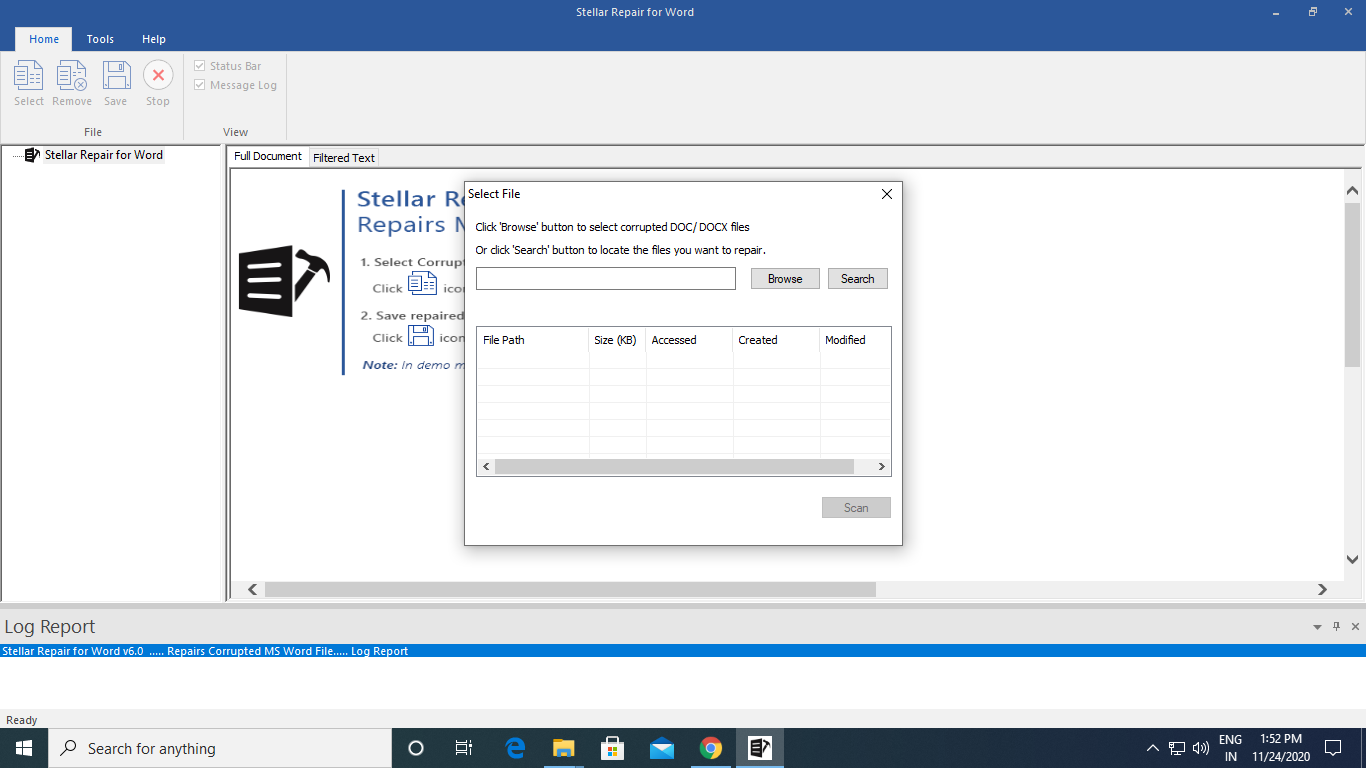Click the Scan button
Viewport: 1366px width, 768px height.
(x=856, y=508)
